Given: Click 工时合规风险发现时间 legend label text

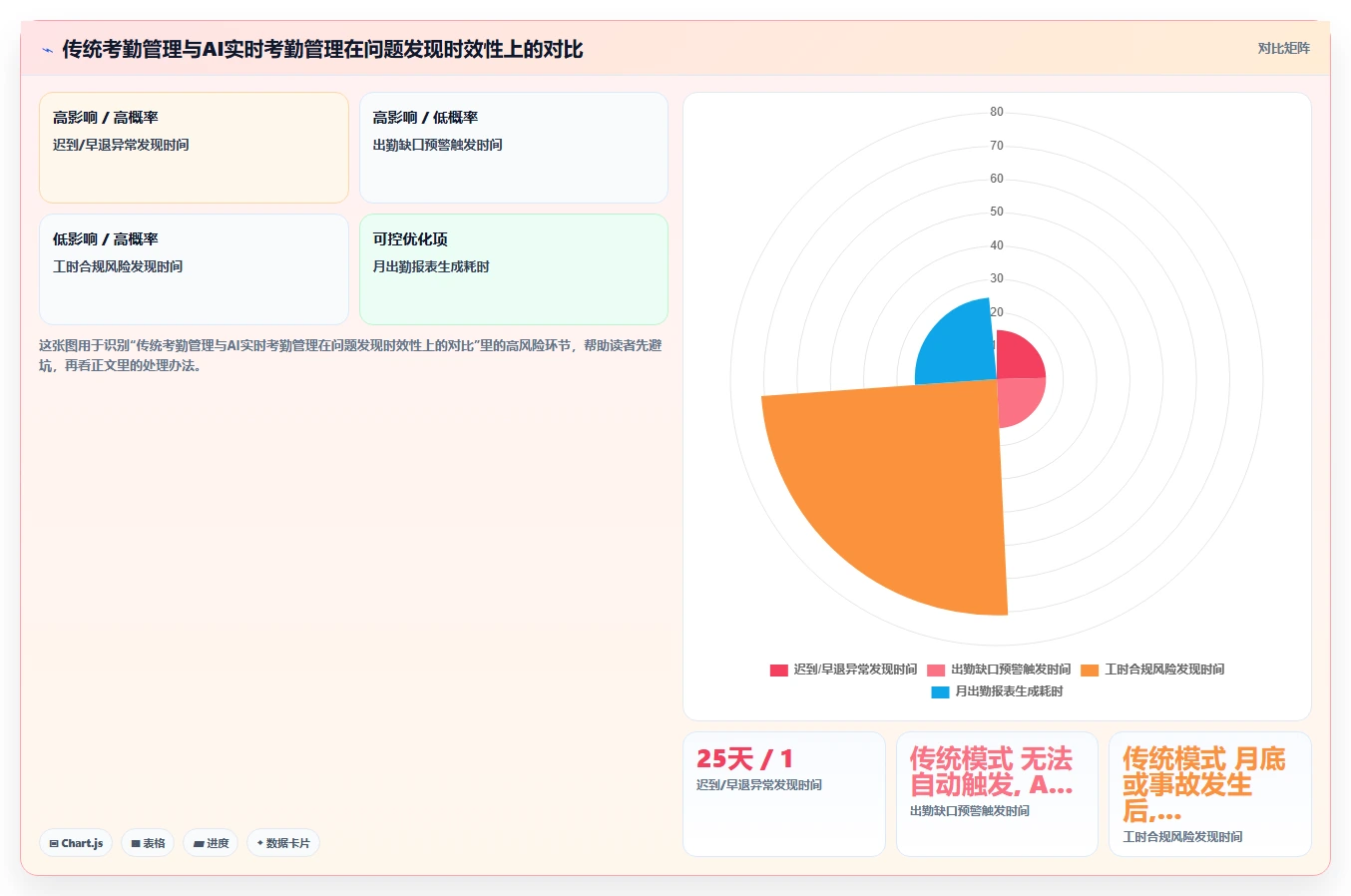Looking at the screenshot, I should [x=1164, y=670].
